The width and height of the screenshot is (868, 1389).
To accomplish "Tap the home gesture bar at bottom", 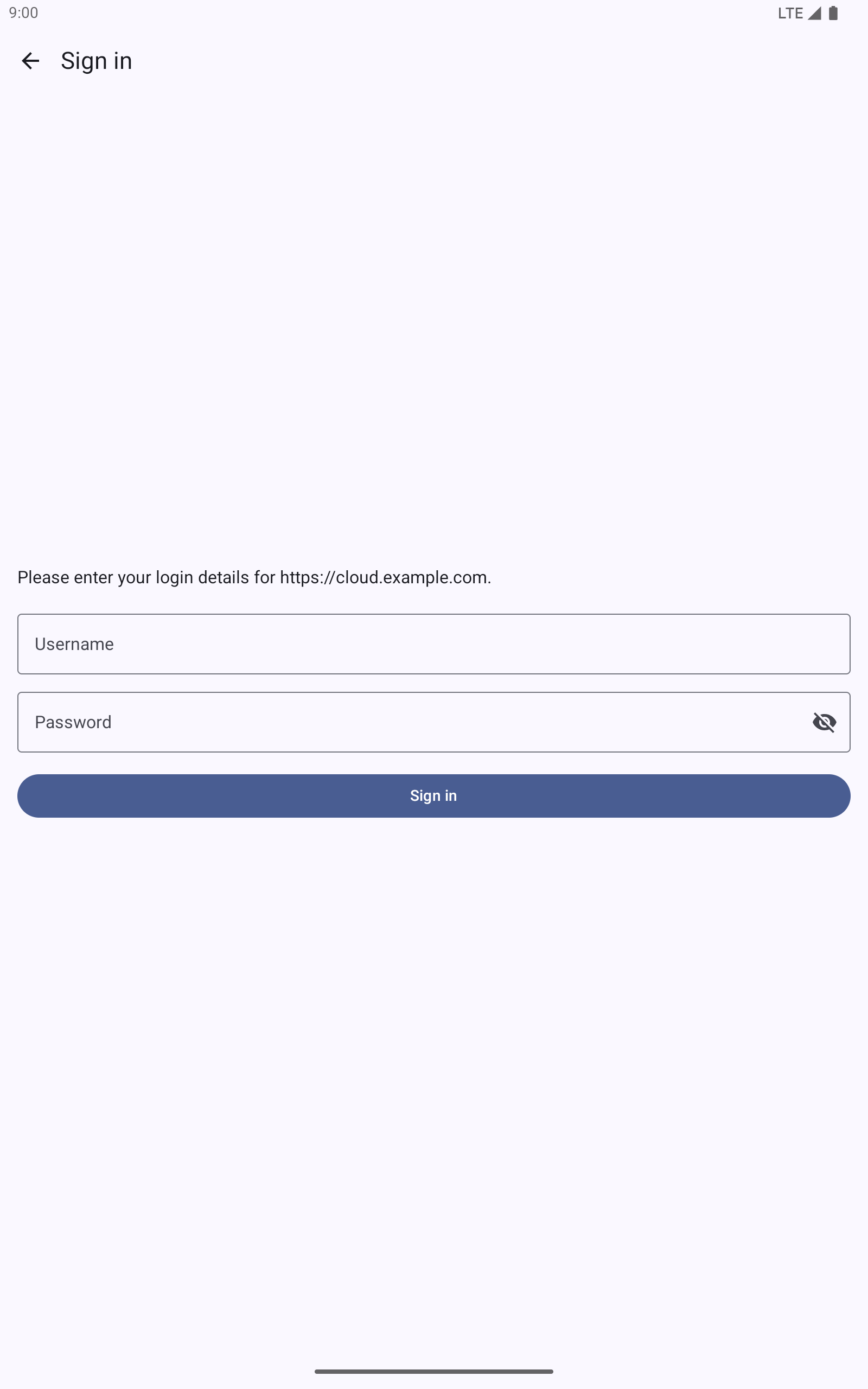I will (x=433, y=1371).
